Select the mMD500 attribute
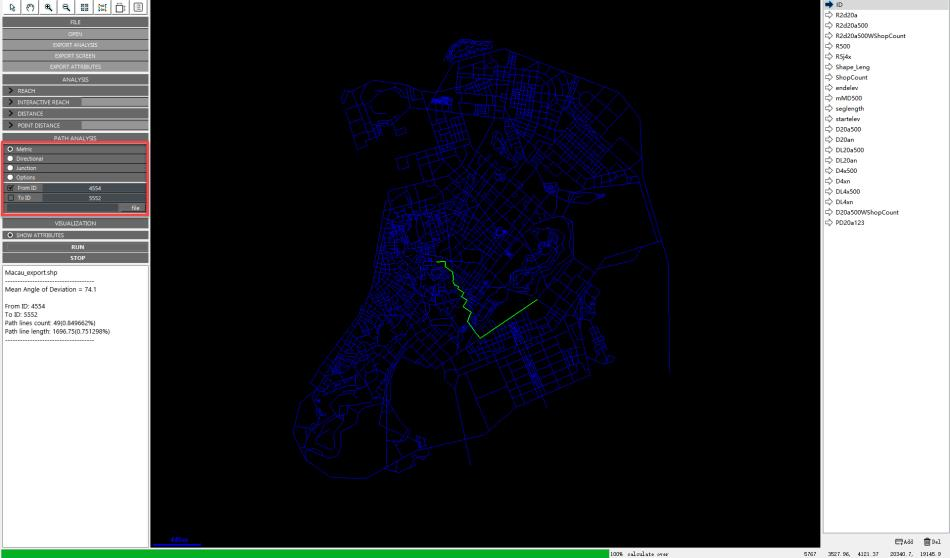Screen dimensions: 950x558 click(x=849, y=98)
